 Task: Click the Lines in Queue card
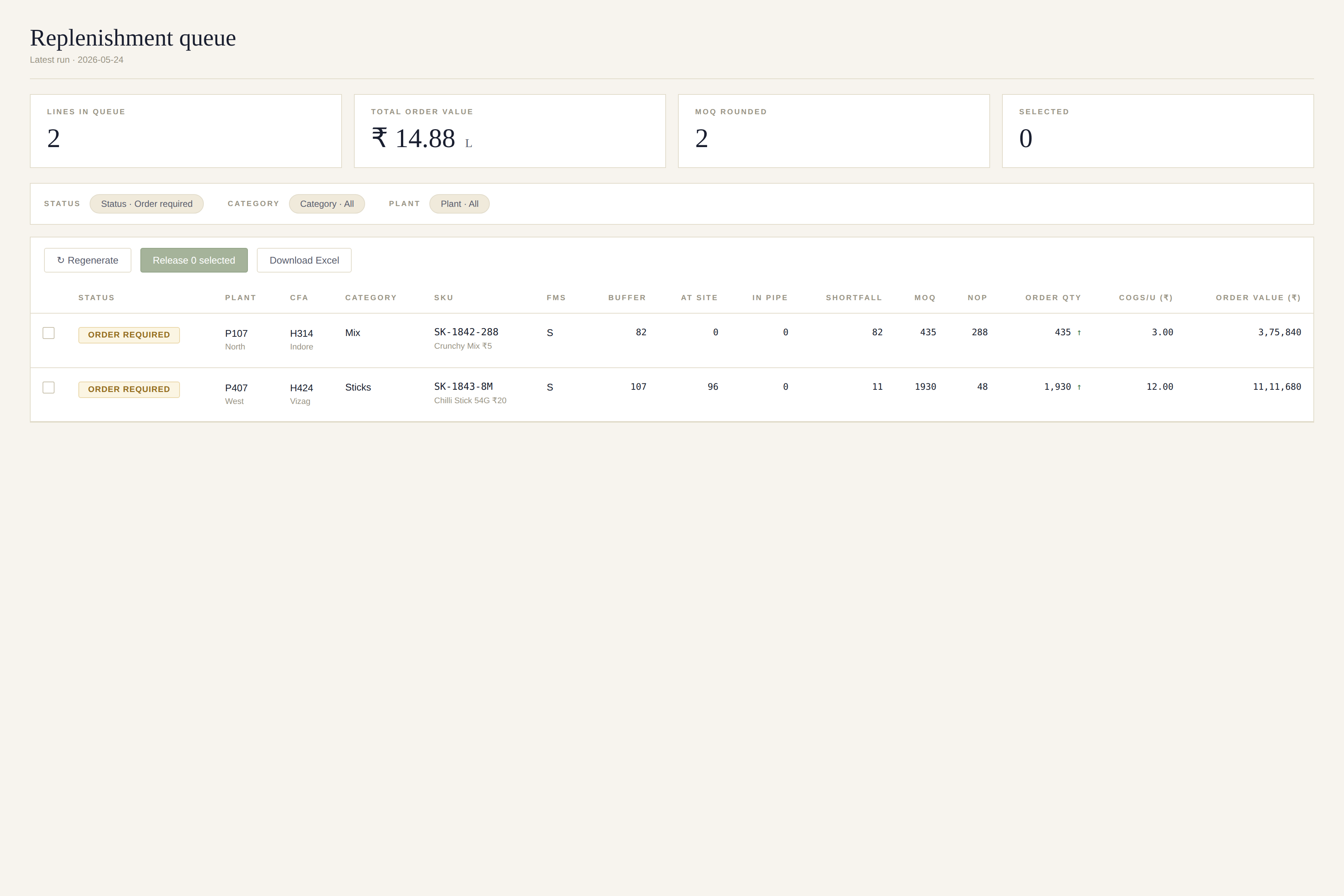click(186, 131)
